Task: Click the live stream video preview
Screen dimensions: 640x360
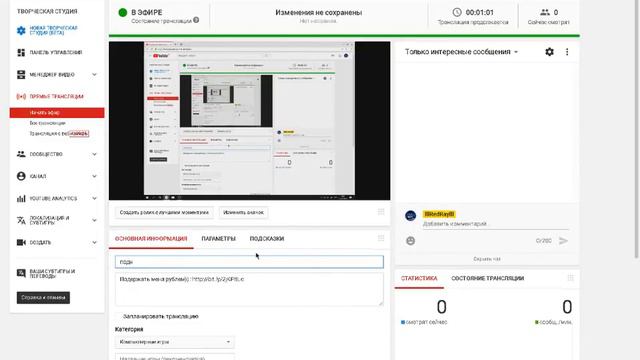Action: (x=249, y=120)
